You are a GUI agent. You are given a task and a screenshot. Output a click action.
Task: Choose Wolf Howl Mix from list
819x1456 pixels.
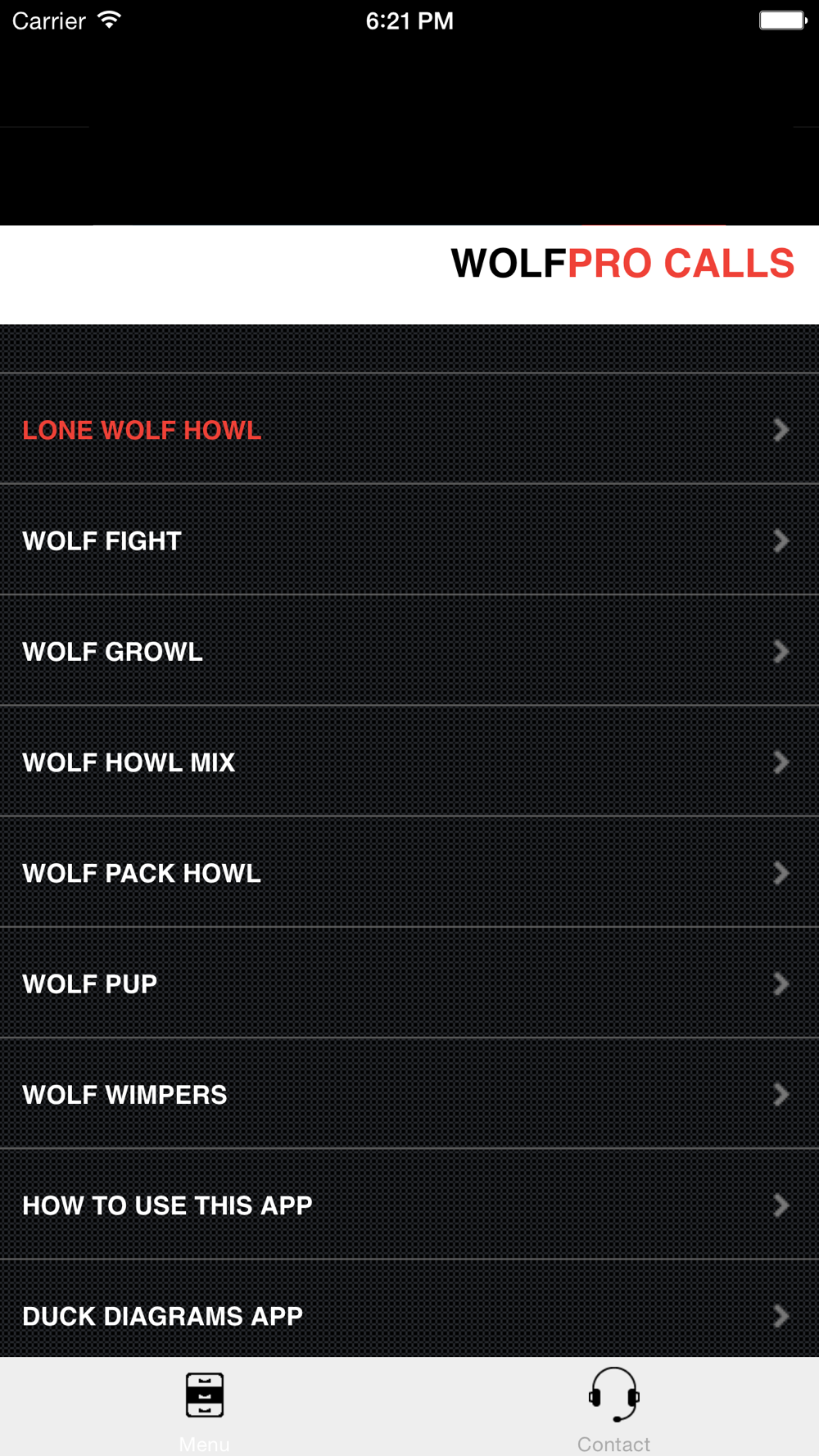(x=409, y=762)
